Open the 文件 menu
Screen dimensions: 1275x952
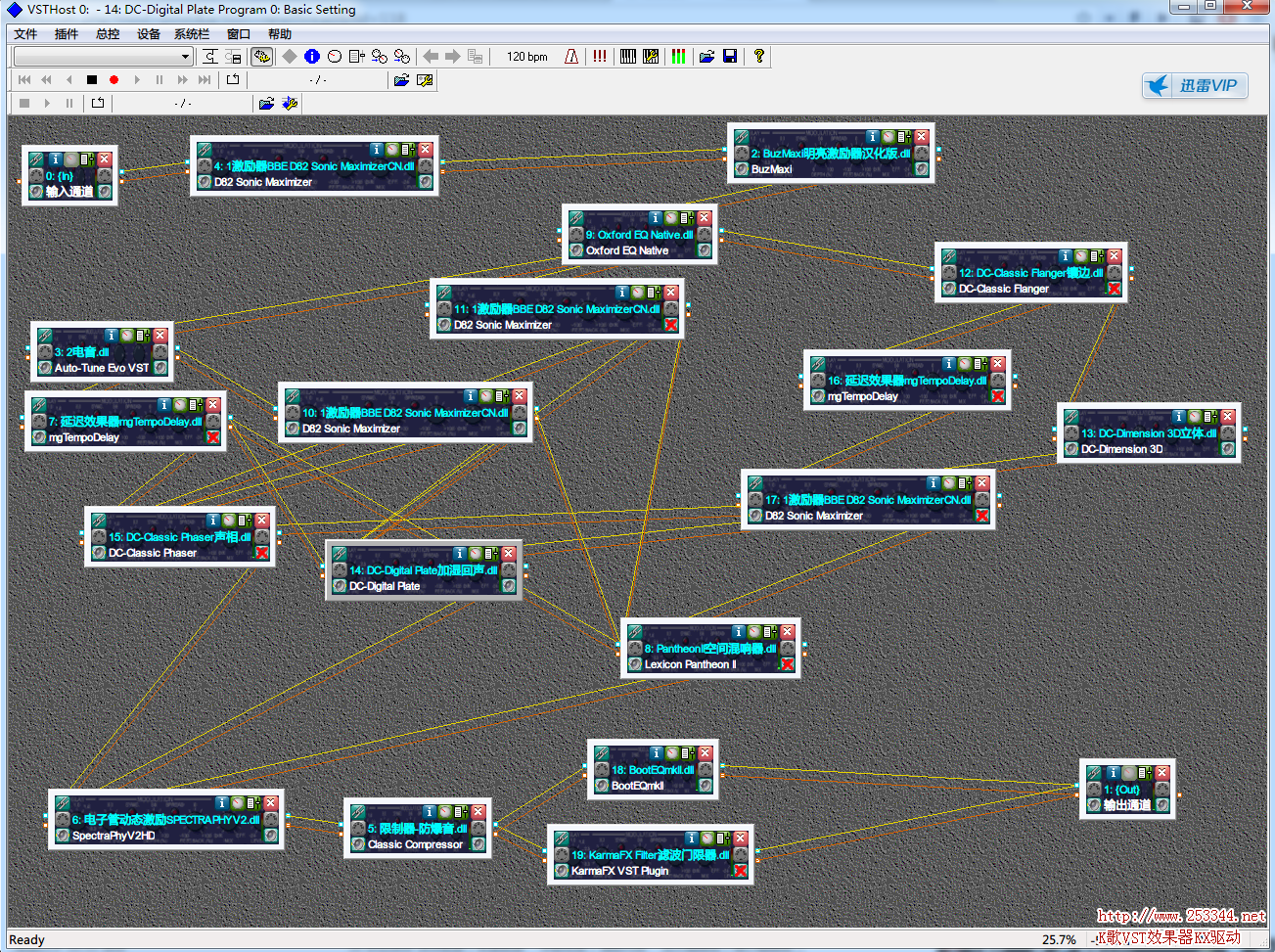pyautogui.click(x=25, y=34)
